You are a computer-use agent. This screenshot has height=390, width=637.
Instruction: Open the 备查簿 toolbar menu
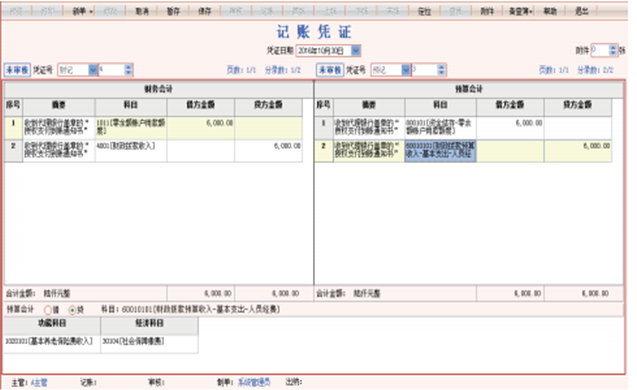coord(521,11)
